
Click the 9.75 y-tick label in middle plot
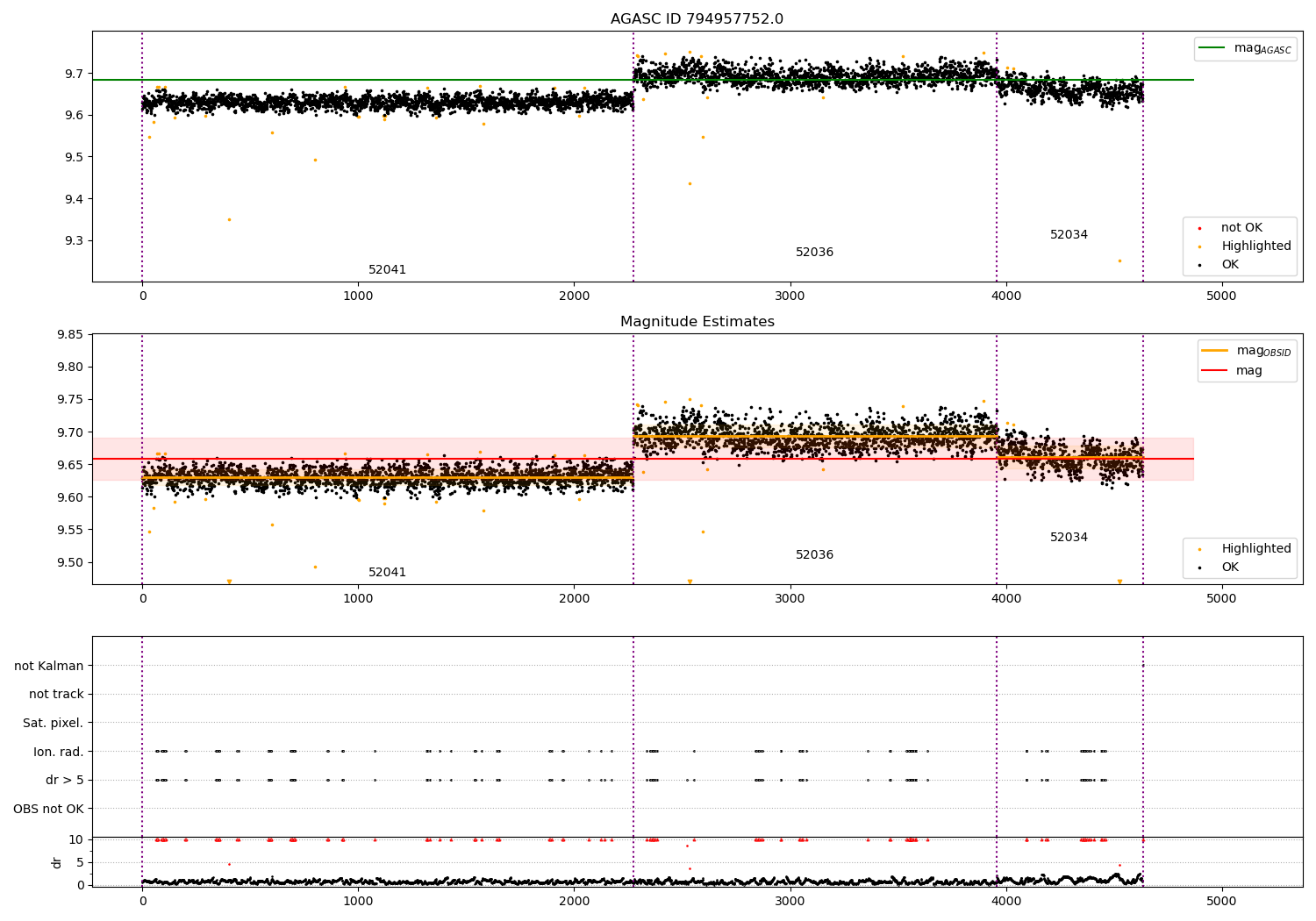[x=70, y=400]
